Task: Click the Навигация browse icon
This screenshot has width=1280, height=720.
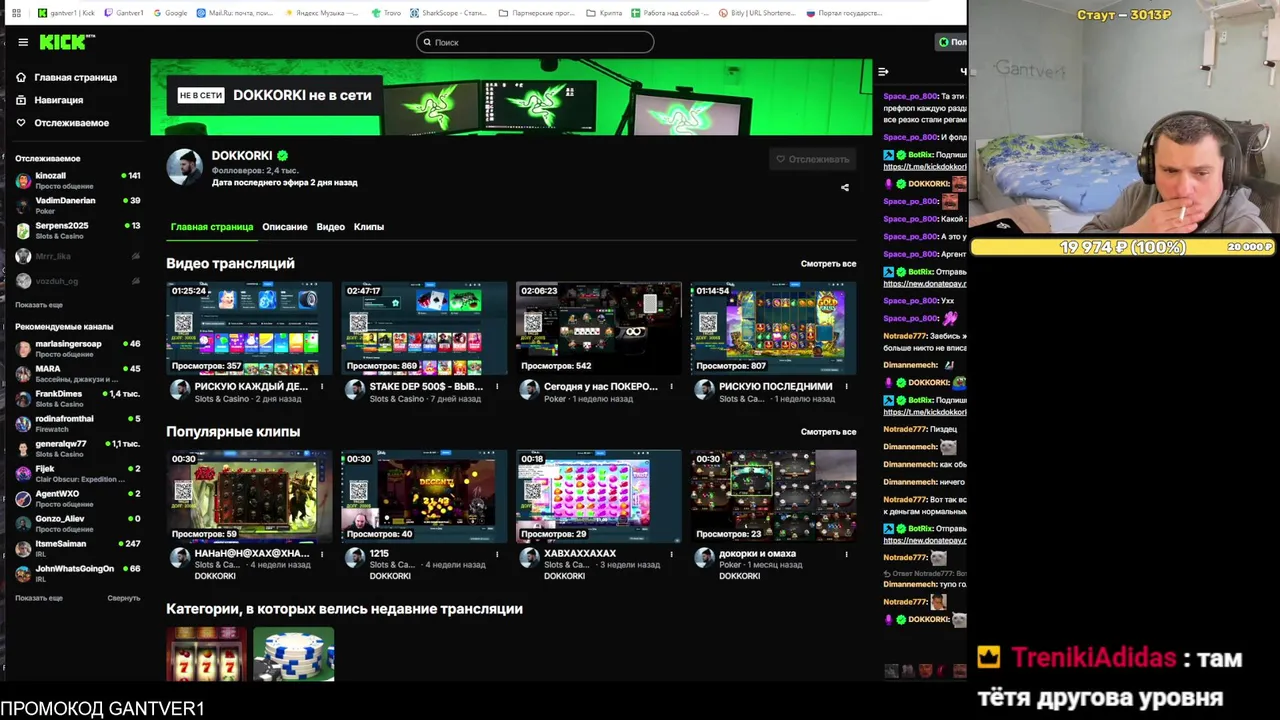Action: coord(21,100)
